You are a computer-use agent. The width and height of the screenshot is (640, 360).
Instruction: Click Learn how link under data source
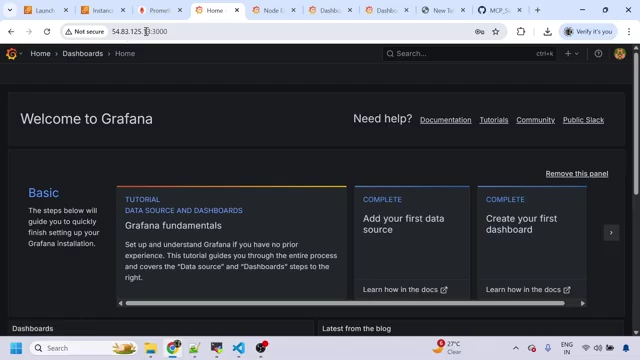pos(405,289)
